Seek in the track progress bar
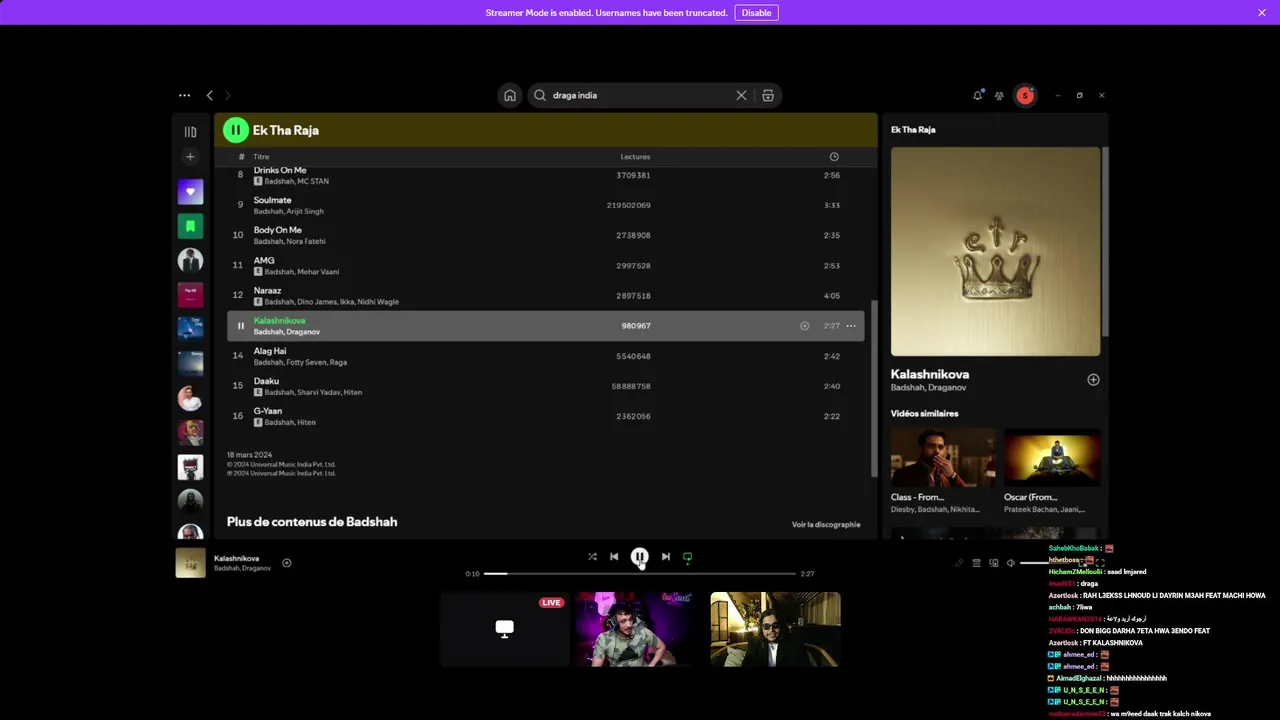Viewport: 1280px width, 720px height. (x=640, y=574)
